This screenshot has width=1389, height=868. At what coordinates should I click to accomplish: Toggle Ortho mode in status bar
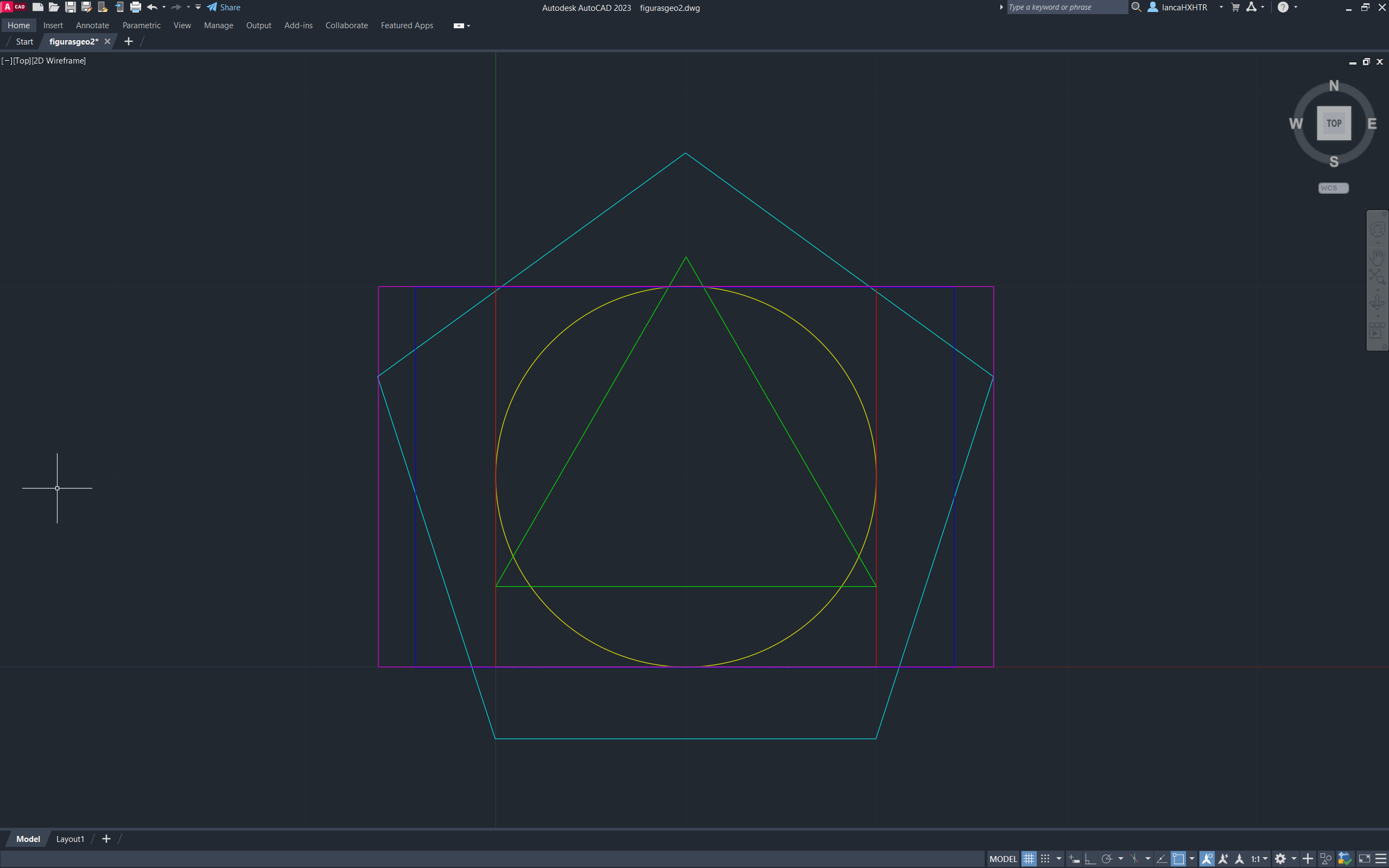point(1090,859)
